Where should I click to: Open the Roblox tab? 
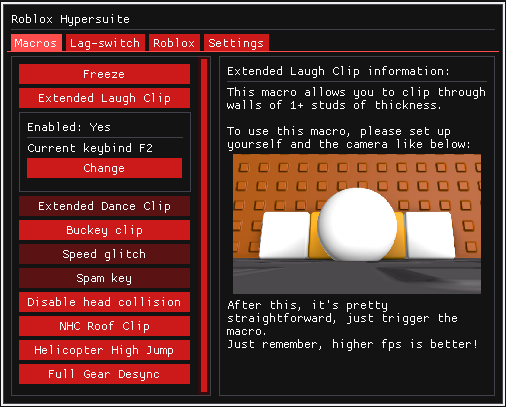pos(174,43)
